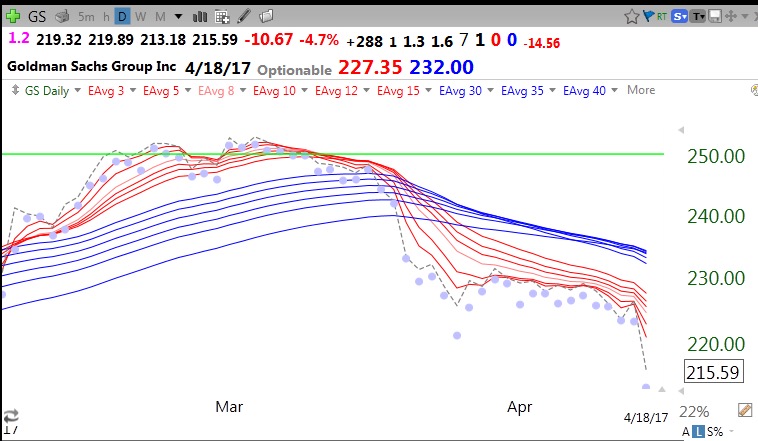The width and height of the screenshot is (758, 441).
Task: Open the EAvg 30 indicator menu
Action: click(490, 90)
